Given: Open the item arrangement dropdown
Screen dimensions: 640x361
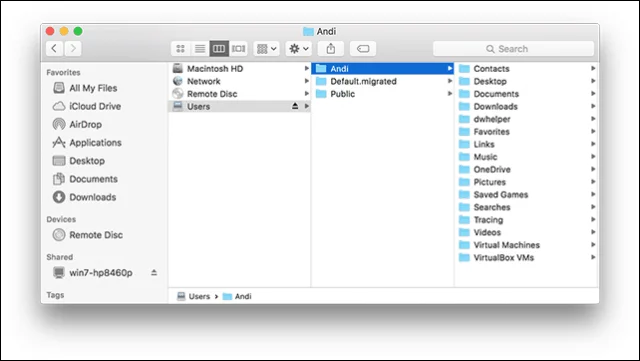Looking at the screenshot, I should [x=267, y=49].
